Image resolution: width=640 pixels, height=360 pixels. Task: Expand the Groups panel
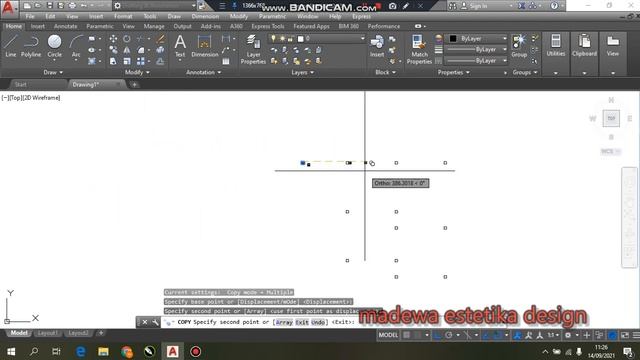tap(525, 72)
